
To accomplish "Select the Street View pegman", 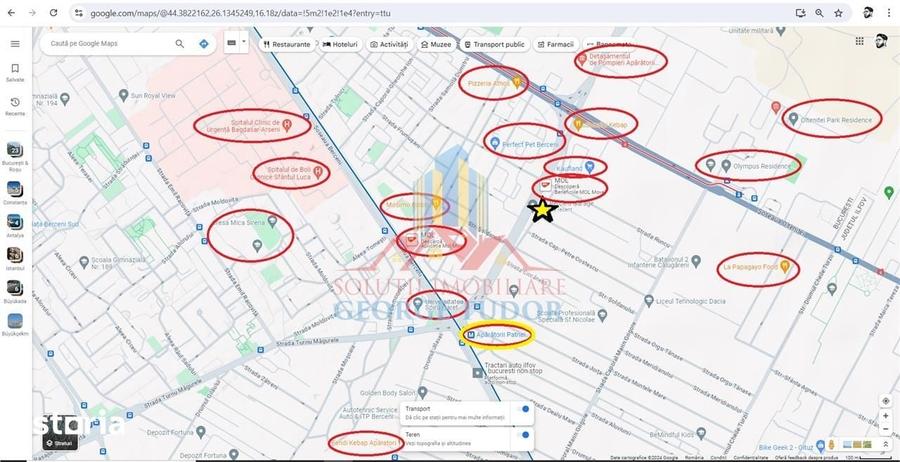I will [831, 444].
